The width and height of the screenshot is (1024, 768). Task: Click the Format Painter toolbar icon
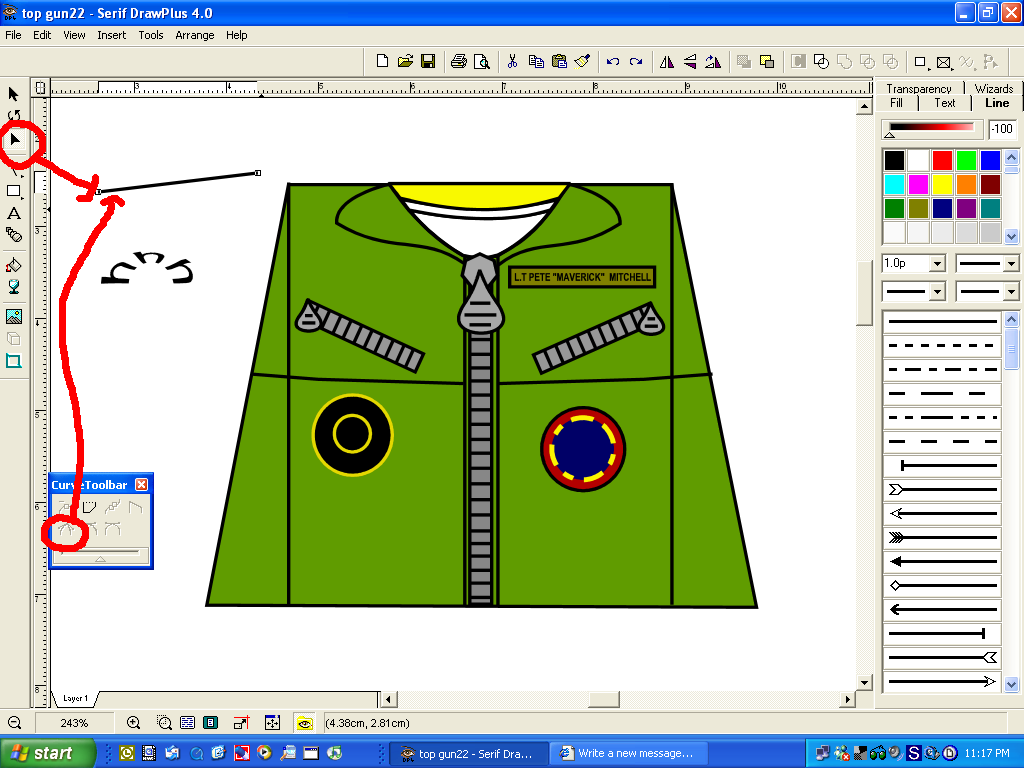[583, 61]
